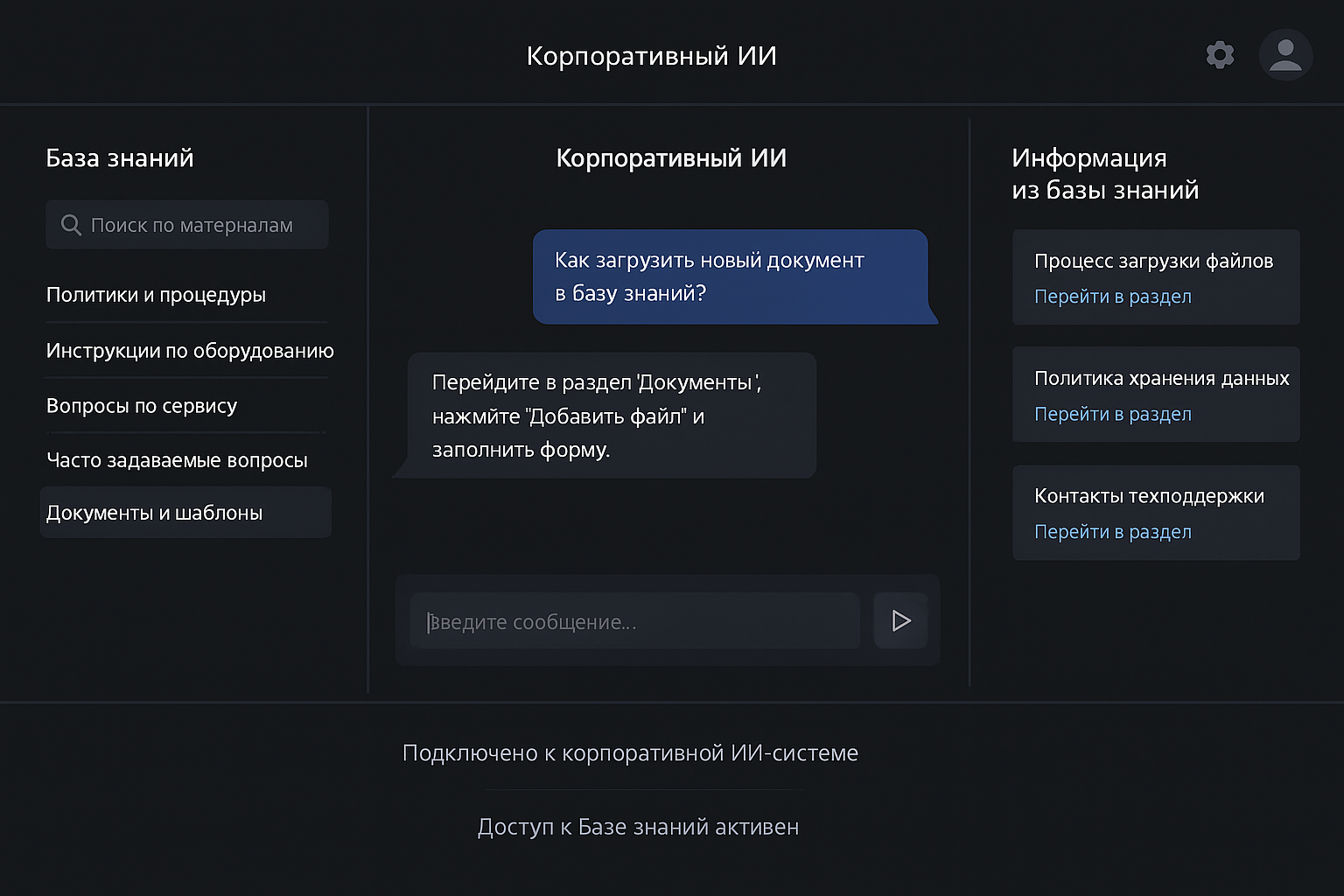The image size is (1344, 896).
Task: Open the Процесс загрузки файлов card
Action: 1153,261
